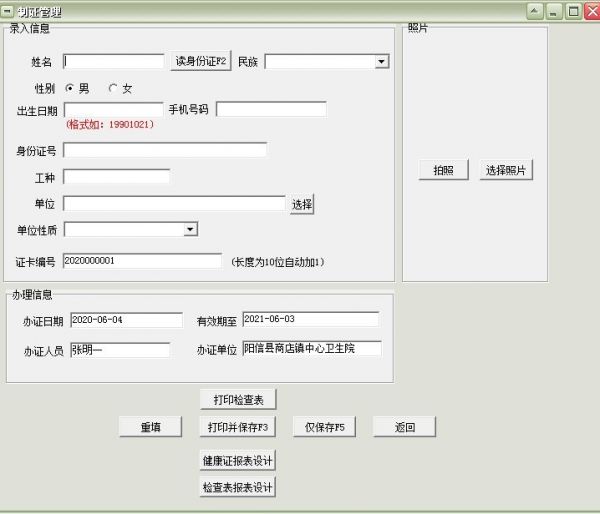Viewport: 600px width, 514px height.
Task: Click the 打印并保存F3 button
Action: click(x=238, y=427)
